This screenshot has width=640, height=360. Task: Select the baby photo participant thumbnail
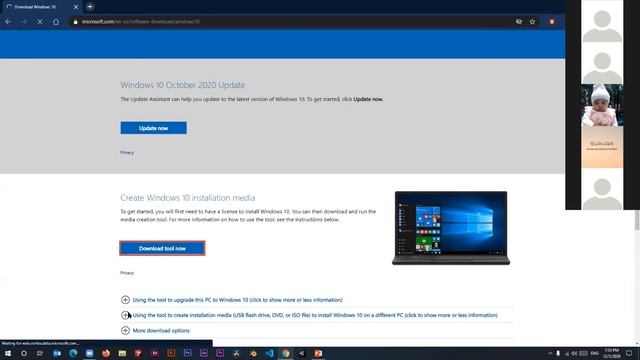[x=602, y=105]
